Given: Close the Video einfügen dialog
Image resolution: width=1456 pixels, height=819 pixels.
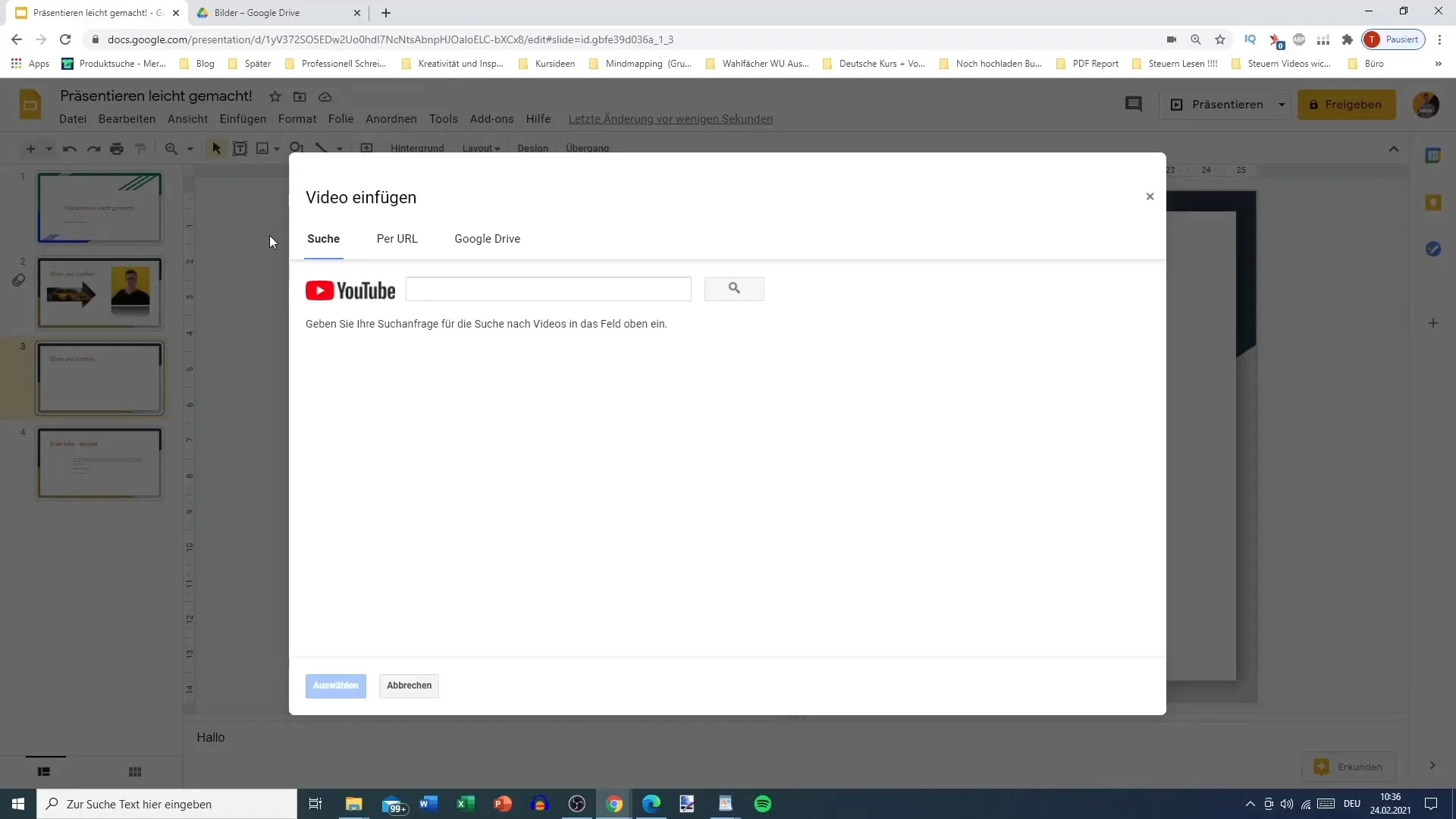Looking at the screenshot, I should tap(1150, 196).
